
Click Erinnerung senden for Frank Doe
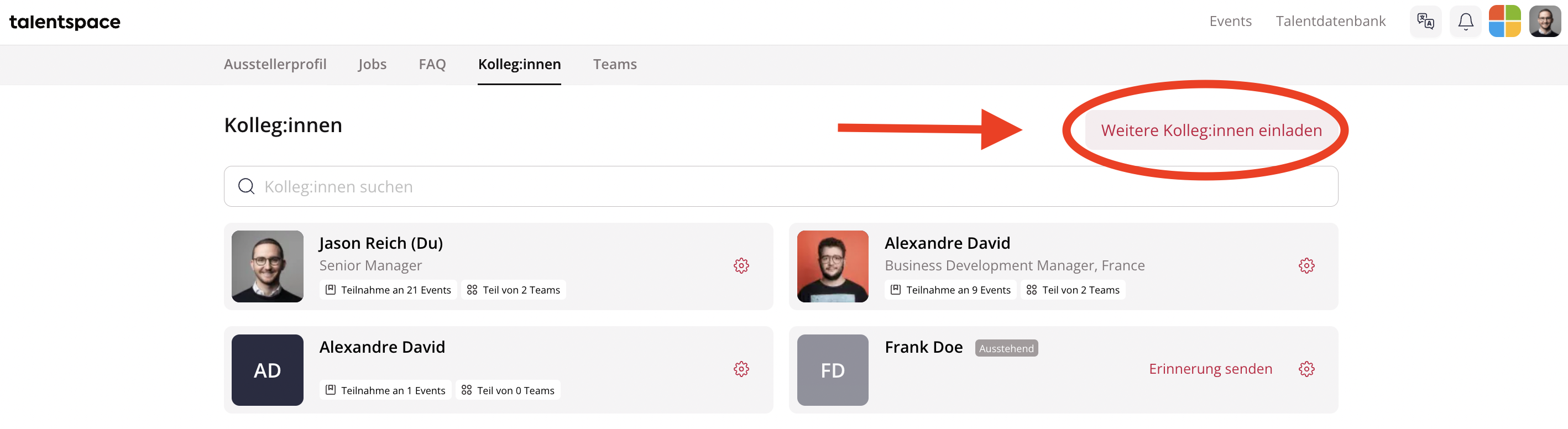click(x=1210, y=369)
